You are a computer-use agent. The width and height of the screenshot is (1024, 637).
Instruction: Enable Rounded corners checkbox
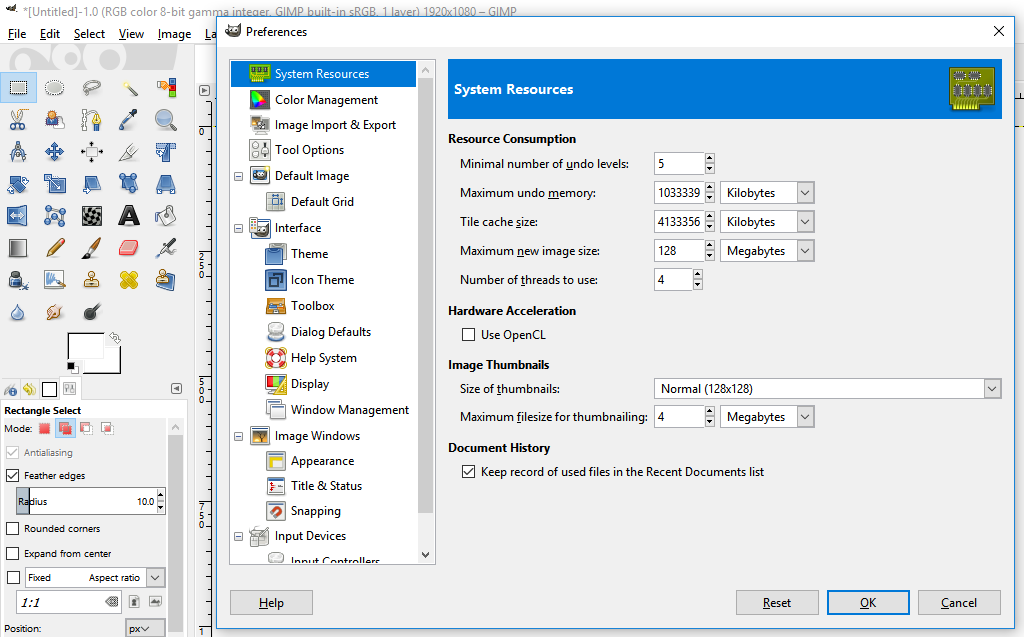click(x=12, y=529)
